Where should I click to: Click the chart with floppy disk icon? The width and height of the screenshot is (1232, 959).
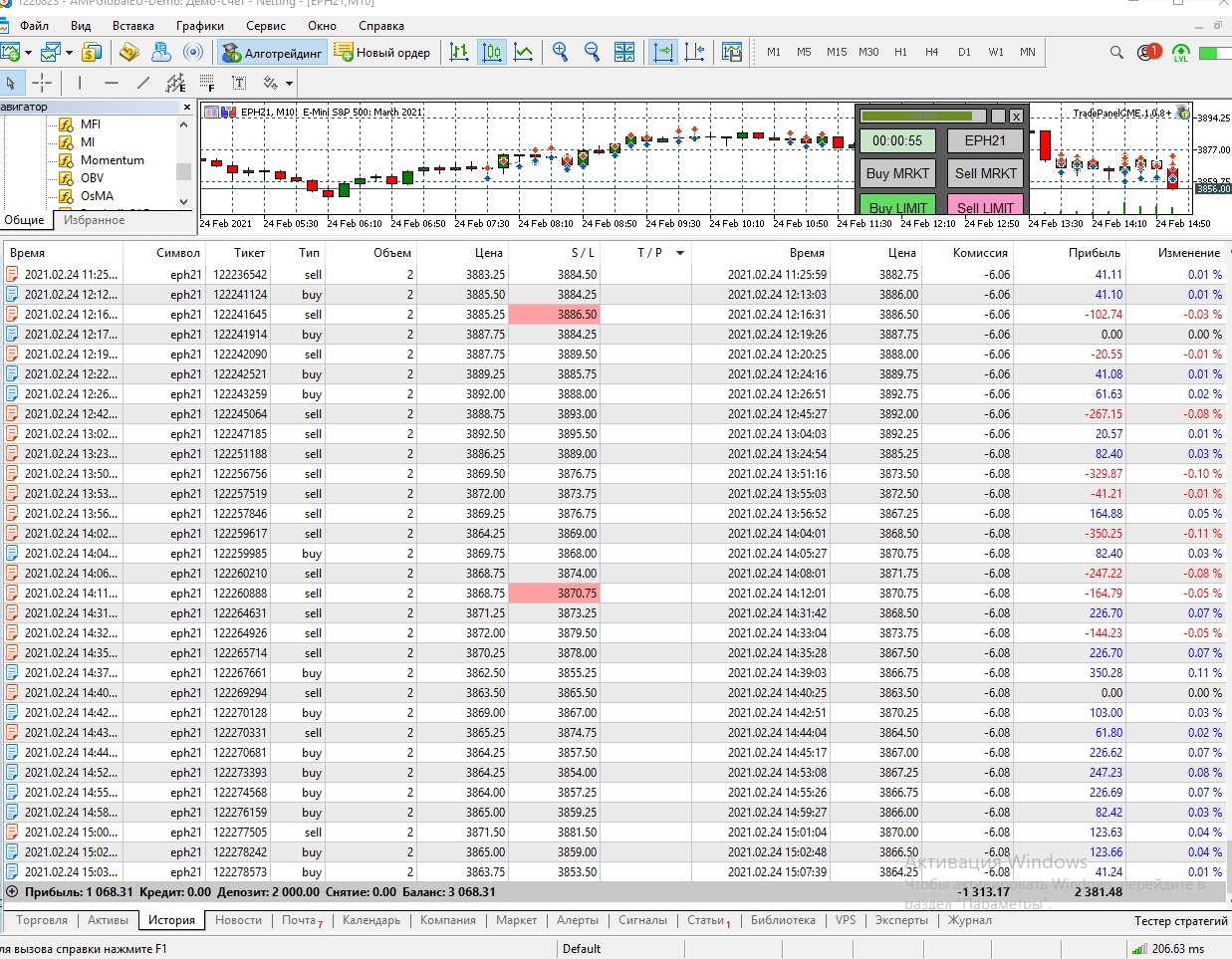(732, 52)
